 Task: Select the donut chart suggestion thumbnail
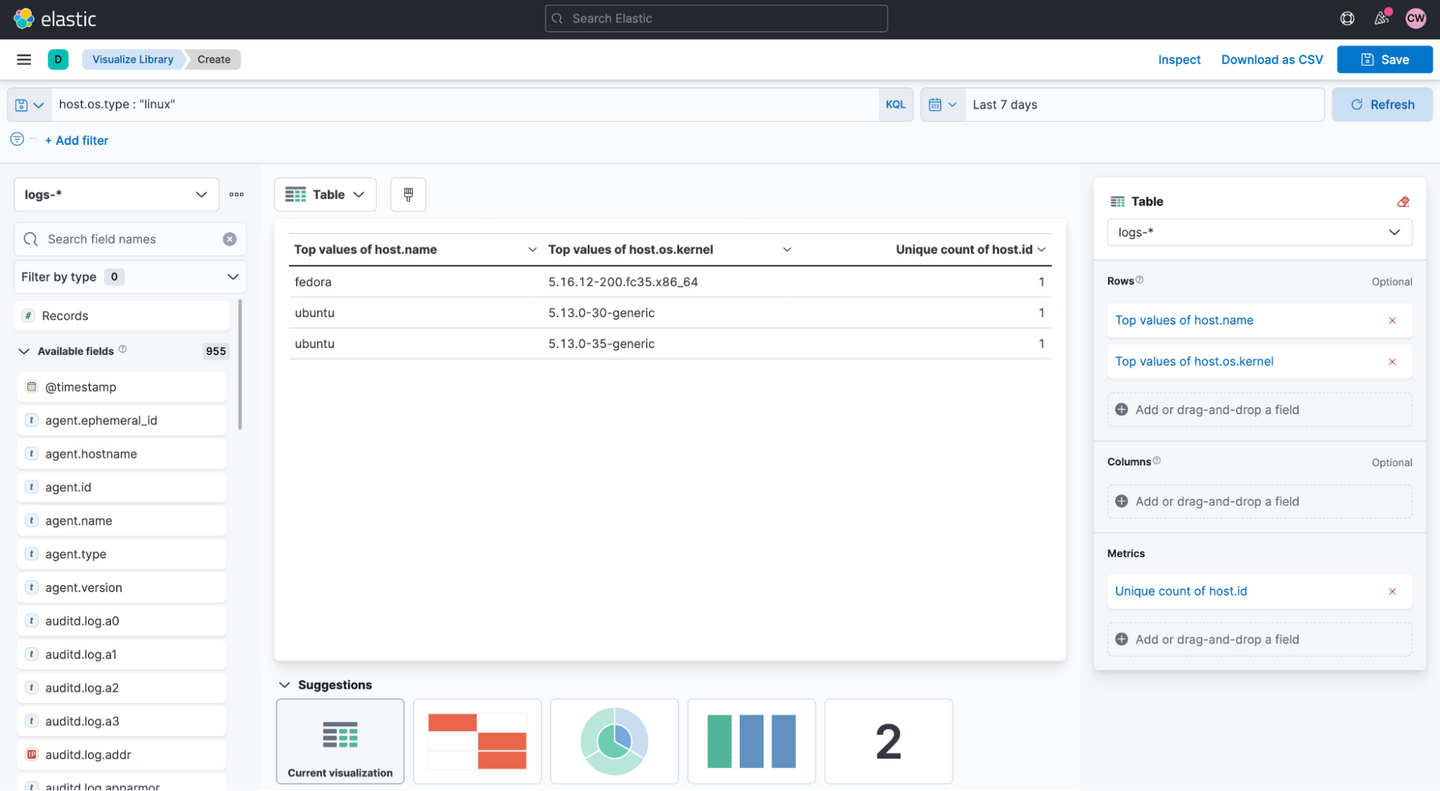coord(614,741)
